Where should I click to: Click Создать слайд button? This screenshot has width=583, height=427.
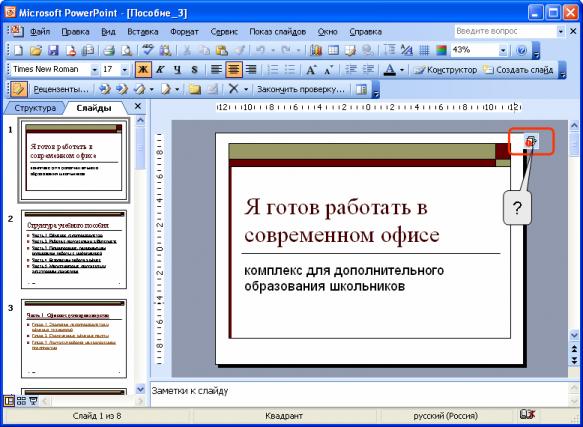pyautogui.click(x=518, y=70)
